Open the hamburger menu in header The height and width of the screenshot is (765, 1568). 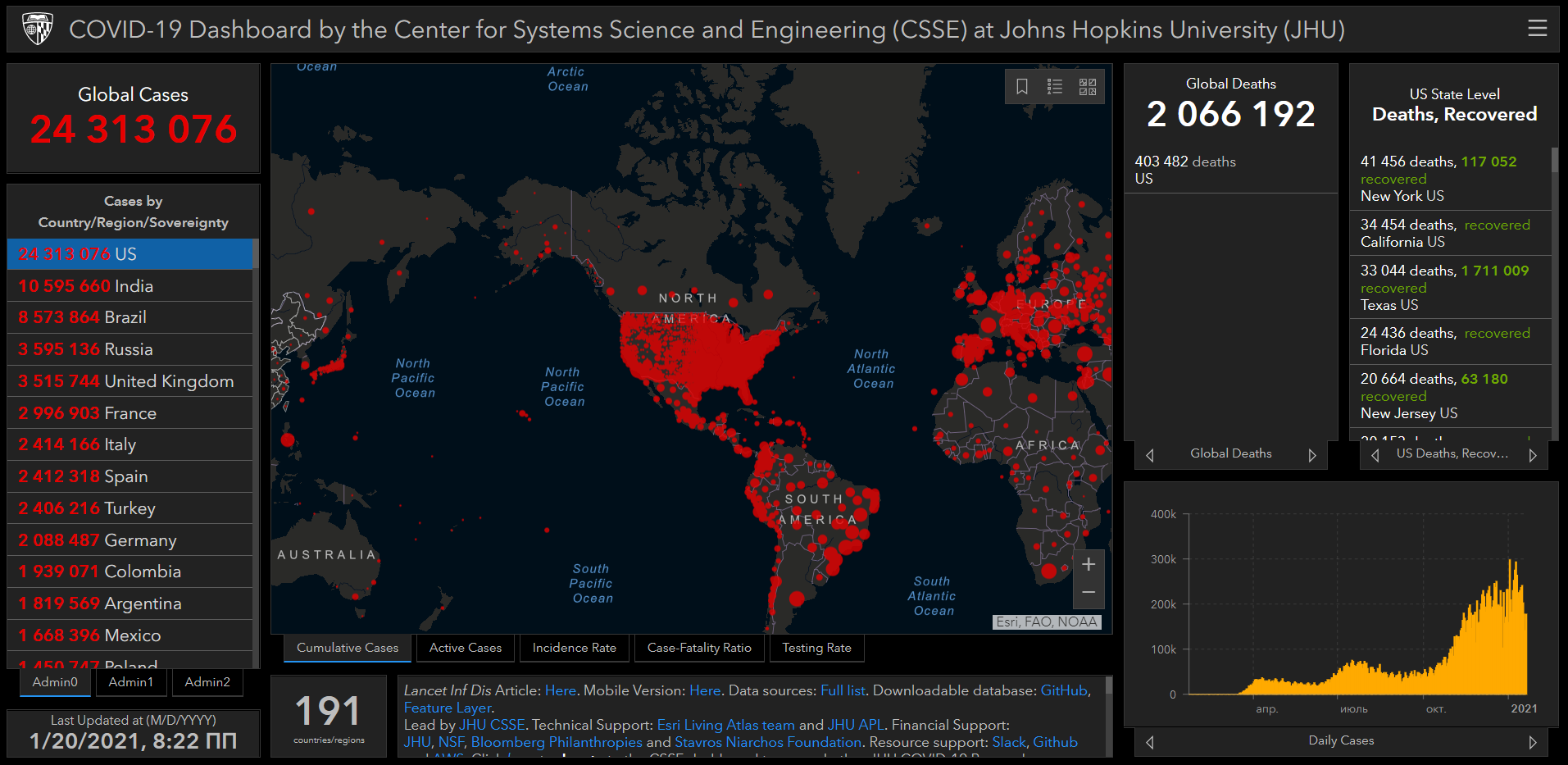pyautogui.click(x=1537, y=29)
